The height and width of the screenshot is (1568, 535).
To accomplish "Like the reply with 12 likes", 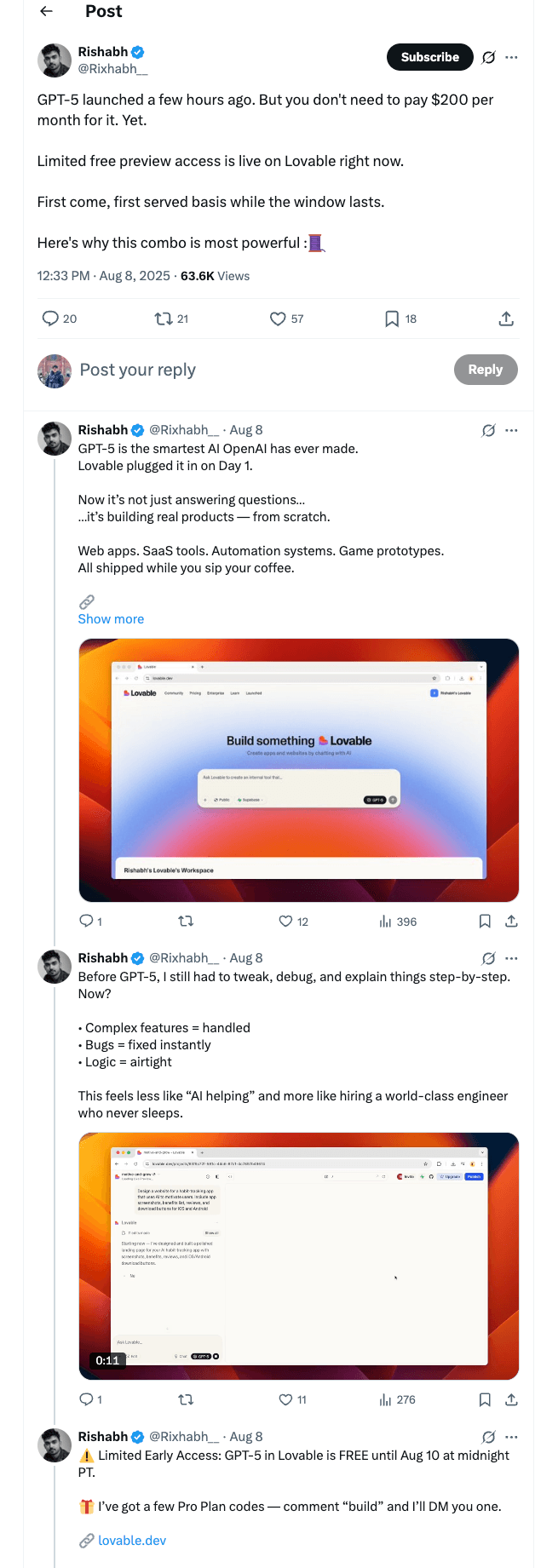I will coord(286,922).
